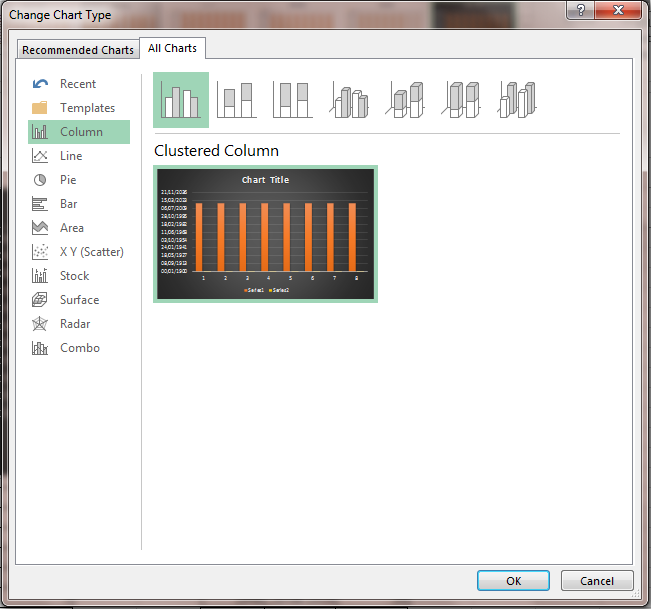The image size is (651, 609).
Task: Click the Area chart category icon
Action: coord(40,228)
